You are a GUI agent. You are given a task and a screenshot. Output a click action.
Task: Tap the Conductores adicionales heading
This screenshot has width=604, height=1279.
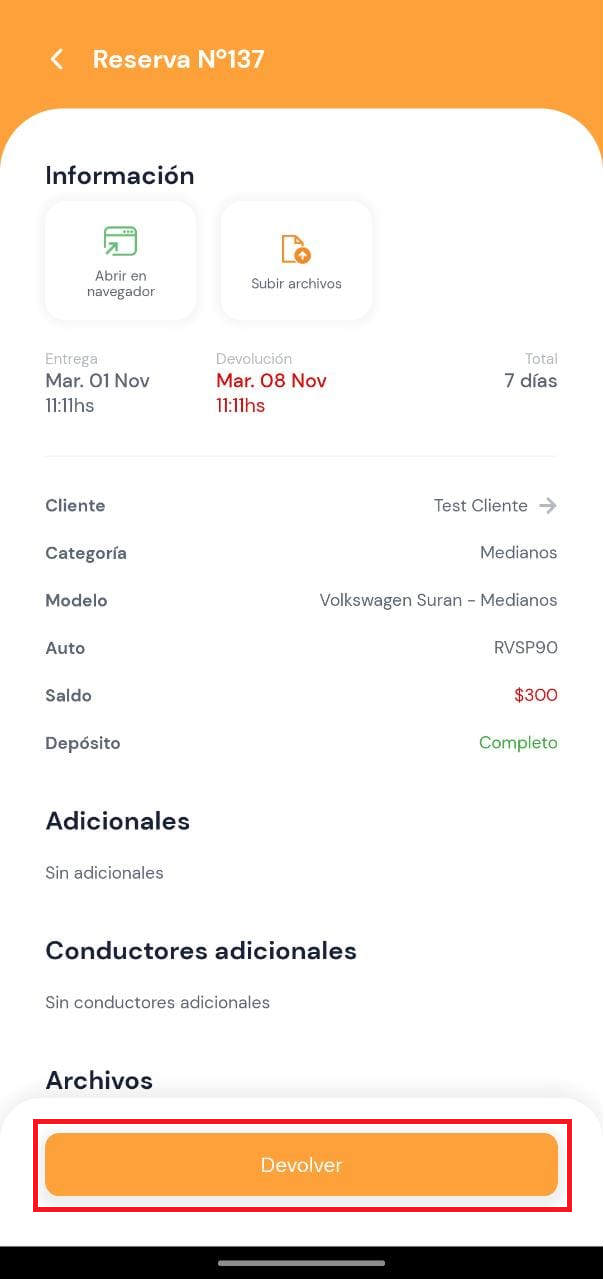coord(201,950)
